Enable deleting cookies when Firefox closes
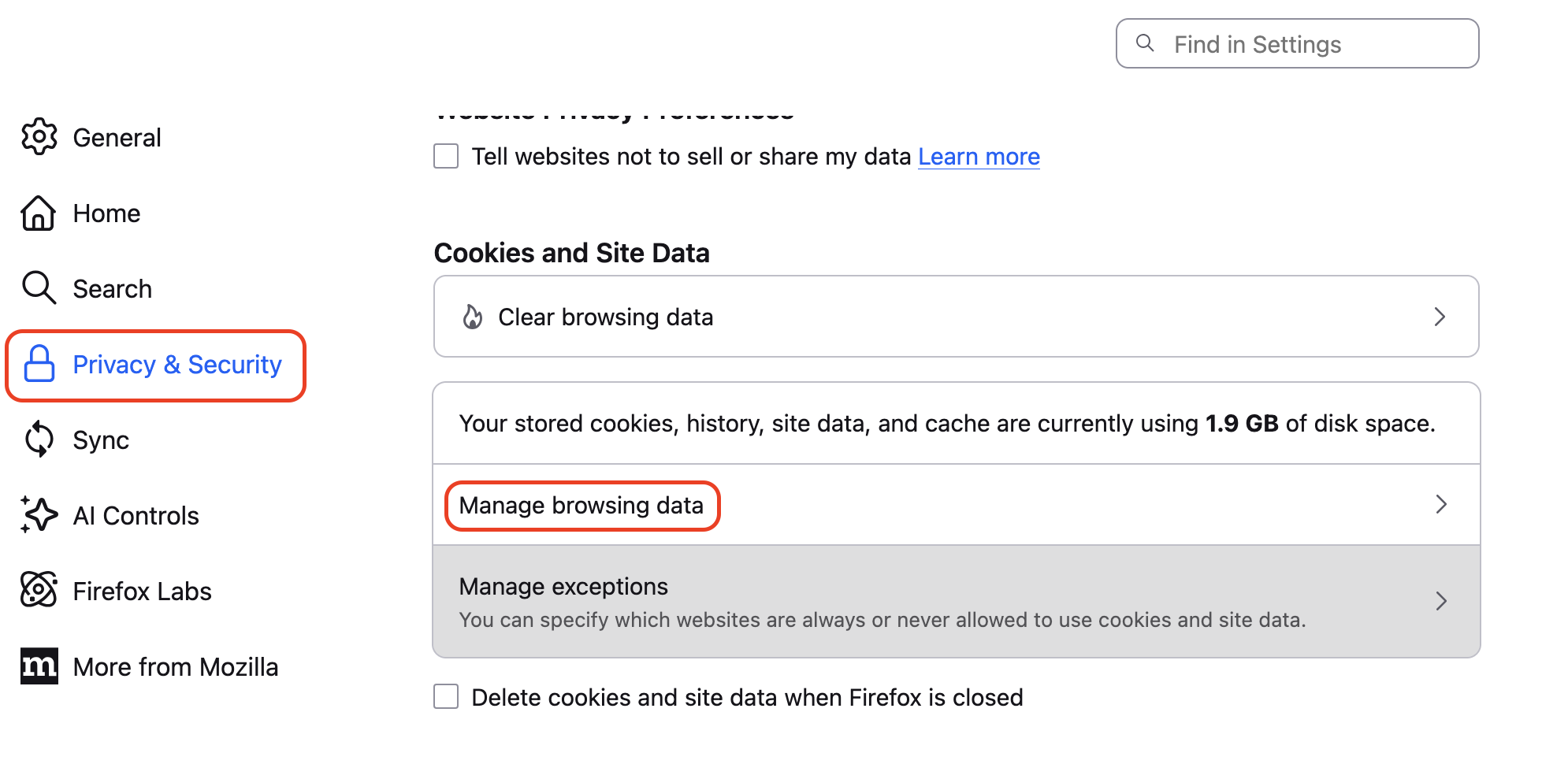This screenshot has width=1568, height=764. (x=445, y=696)
